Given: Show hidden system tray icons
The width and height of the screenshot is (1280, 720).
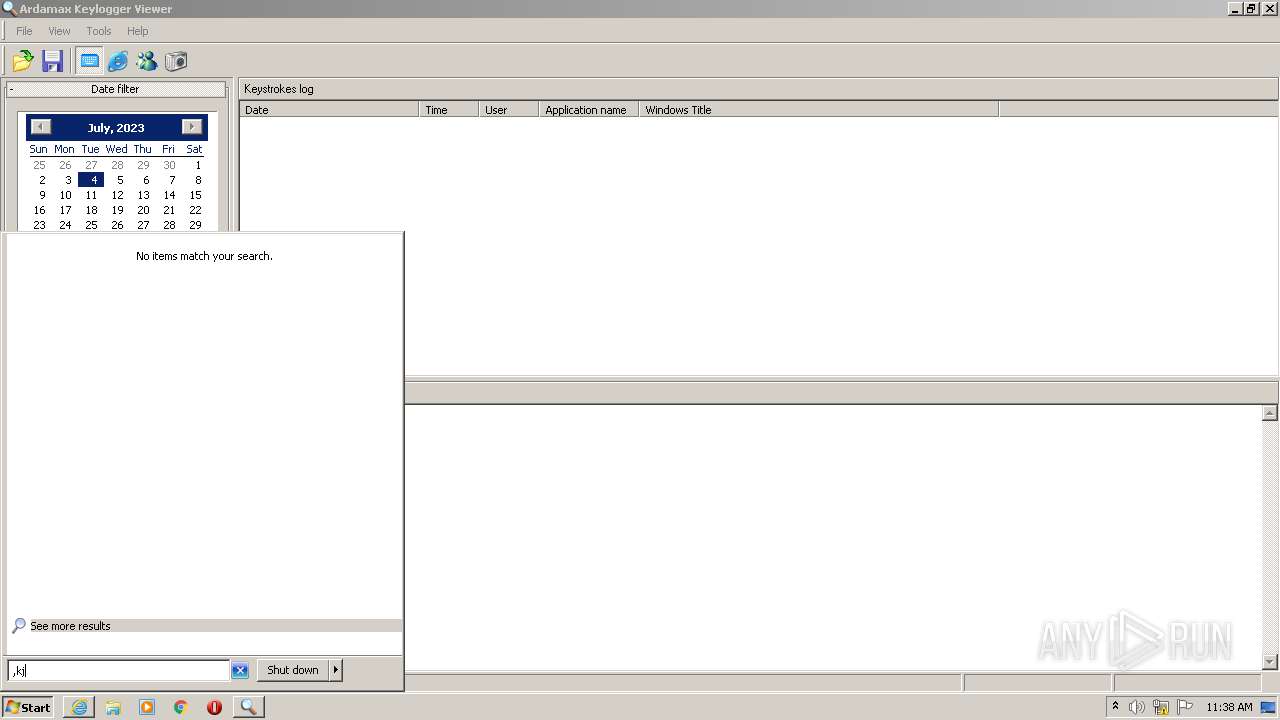Looking at the screenshot, I should point(1115,707).
